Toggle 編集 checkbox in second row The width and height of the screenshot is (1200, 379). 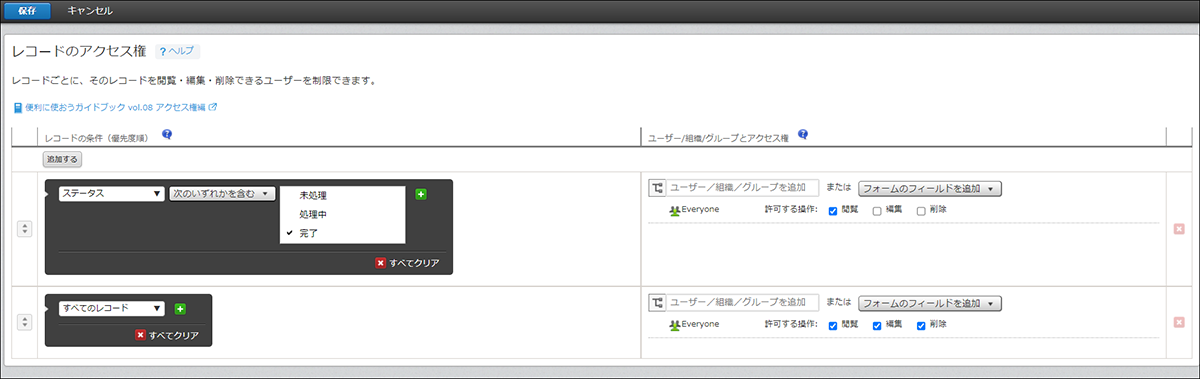click(877, 325)
